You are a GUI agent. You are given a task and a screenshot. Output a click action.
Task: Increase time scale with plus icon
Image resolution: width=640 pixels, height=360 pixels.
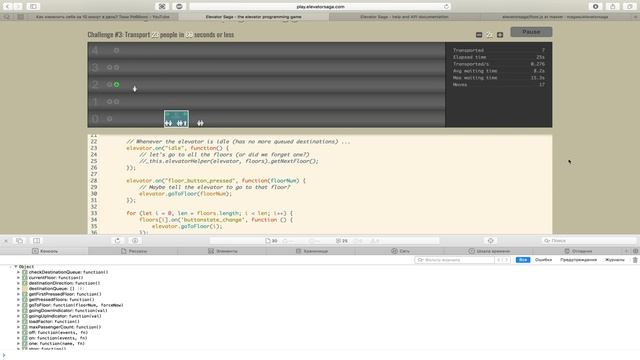[x=500, y=35]
